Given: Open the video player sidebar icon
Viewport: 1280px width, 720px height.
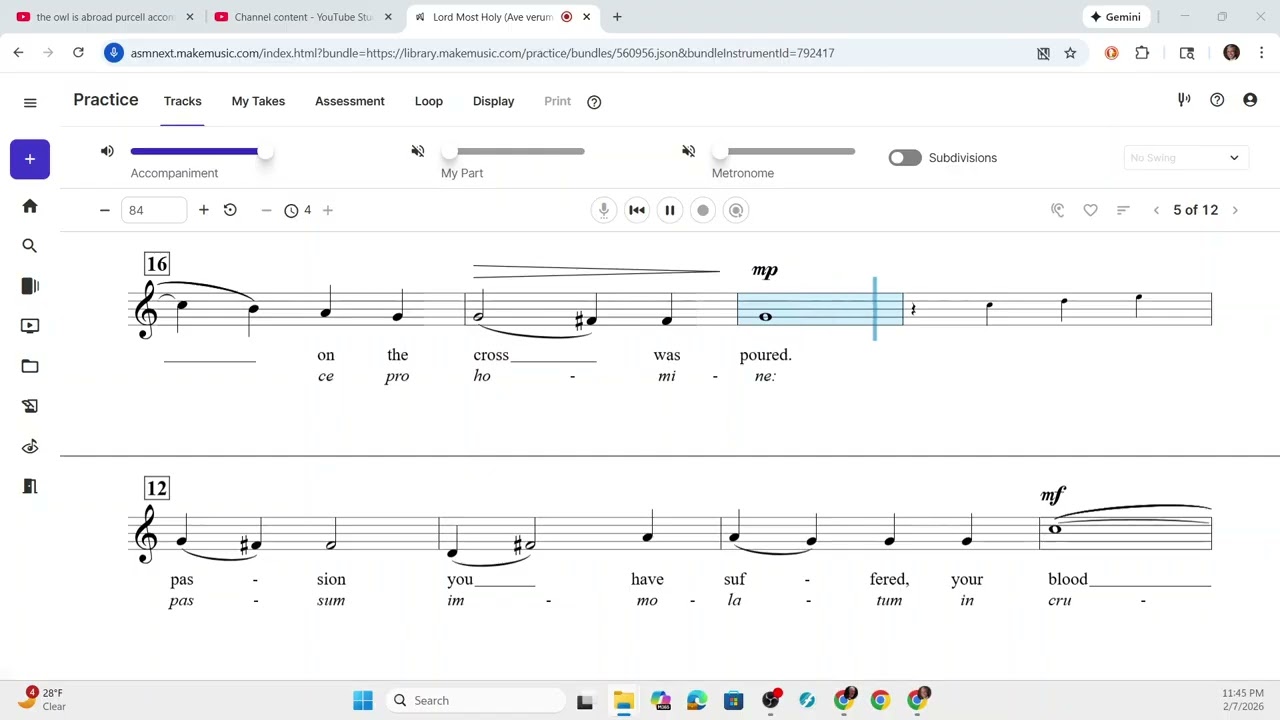Looking at the screenshot, I should click(30, 326).
